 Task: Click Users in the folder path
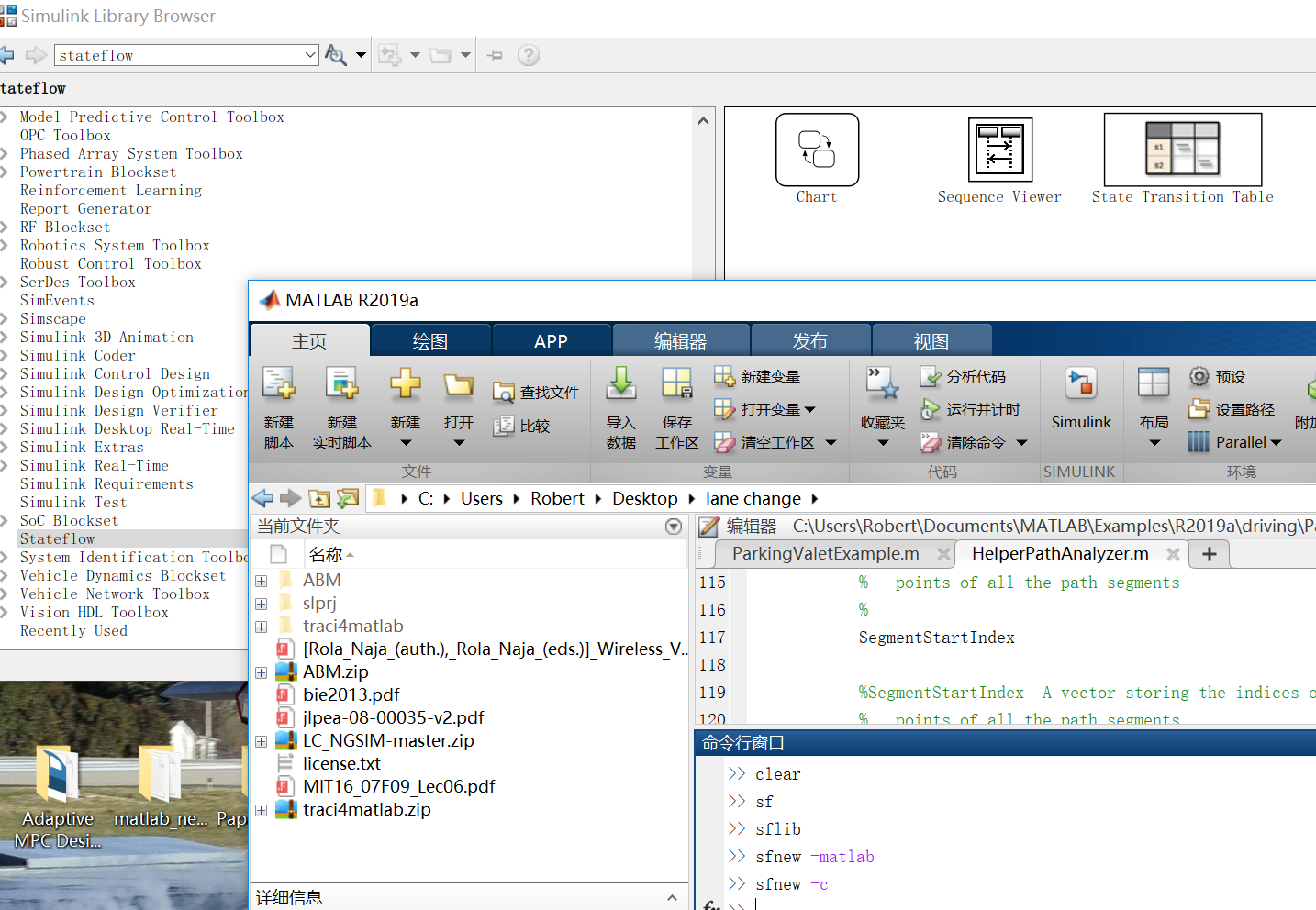(x=482, y=498)
